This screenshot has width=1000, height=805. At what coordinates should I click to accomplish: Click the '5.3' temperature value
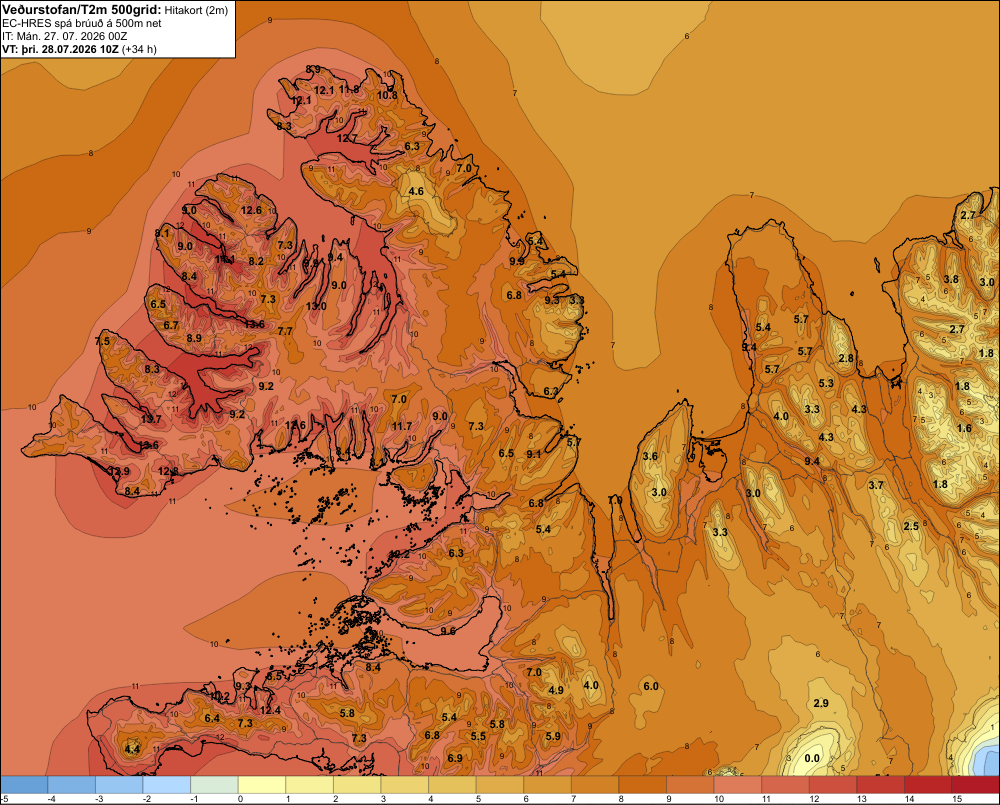pos(826,383)
